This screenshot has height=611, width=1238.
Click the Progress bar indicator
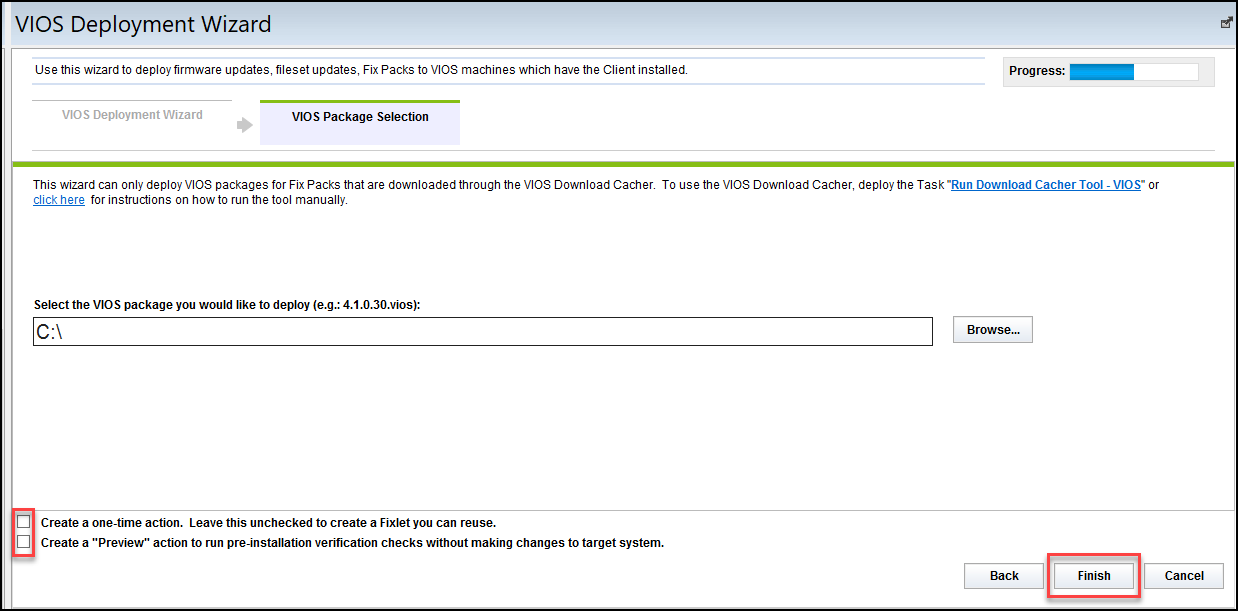coord(1134,72)
